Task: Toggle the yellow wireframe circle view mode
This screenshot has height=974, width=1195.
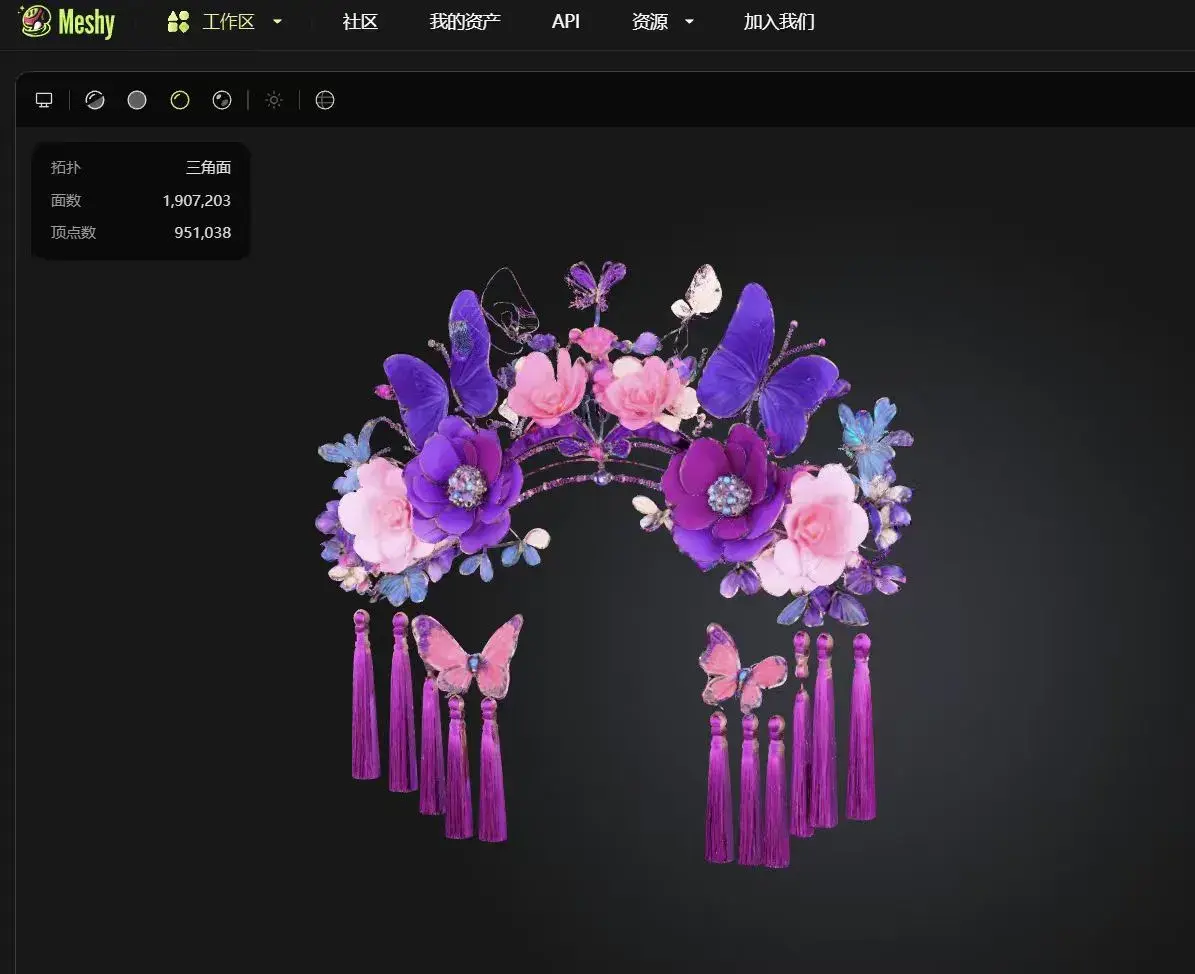Action: coord(180,99)
